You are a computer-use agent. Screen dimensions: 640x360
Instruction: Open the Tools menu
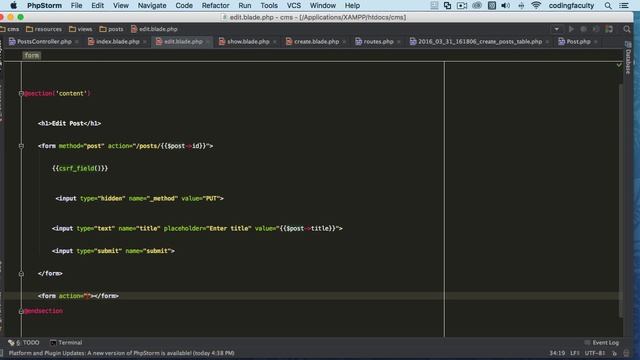click(269, 5)
